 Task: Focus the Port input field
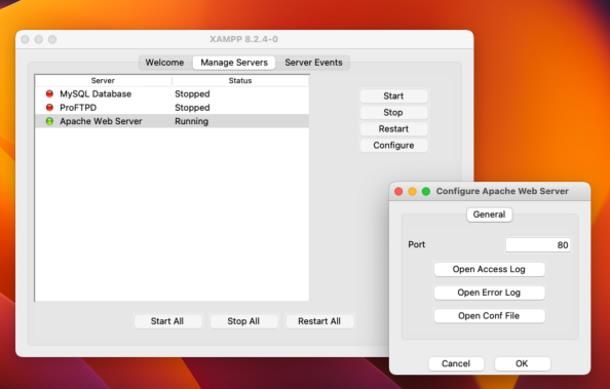538,245
